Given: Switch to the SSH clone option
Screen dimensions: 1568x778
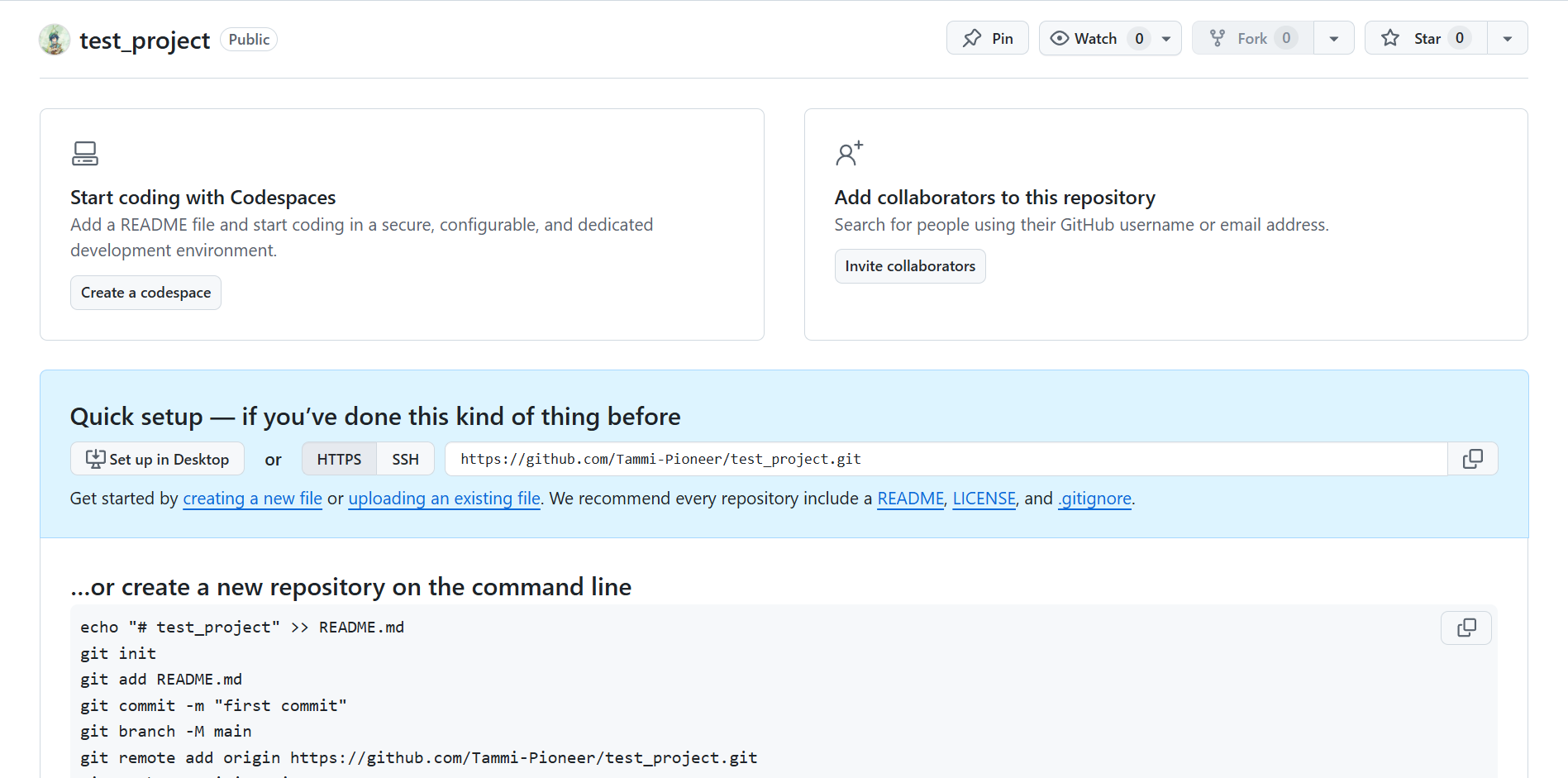Looking at the screenshot, I should pos(405,459).
